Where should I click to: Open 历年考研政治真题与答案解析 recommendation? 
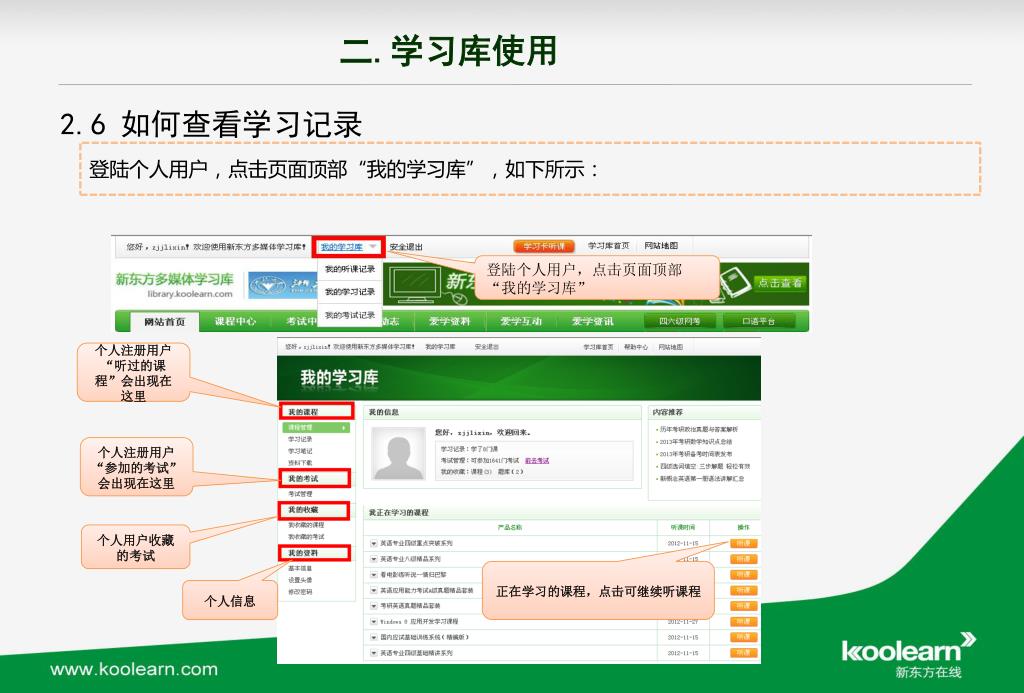pos(697,430)
